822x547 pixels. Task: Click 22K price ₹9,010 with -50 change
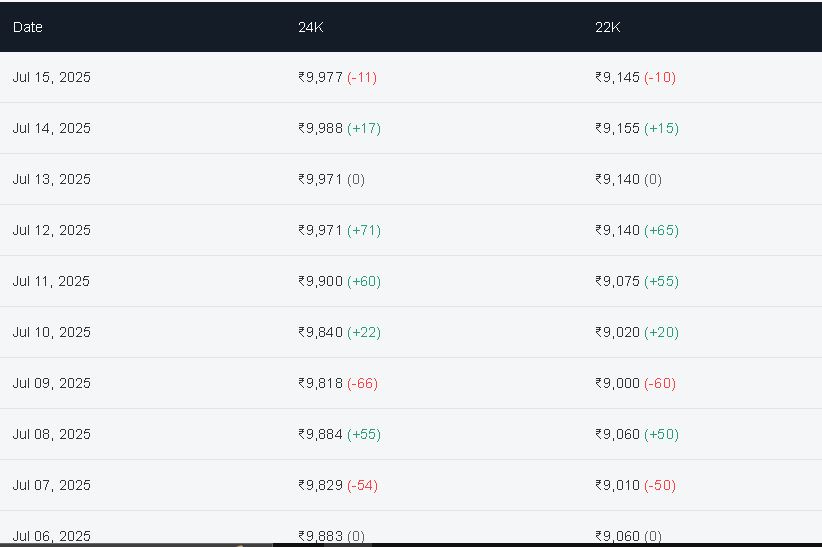coord(635,485)
